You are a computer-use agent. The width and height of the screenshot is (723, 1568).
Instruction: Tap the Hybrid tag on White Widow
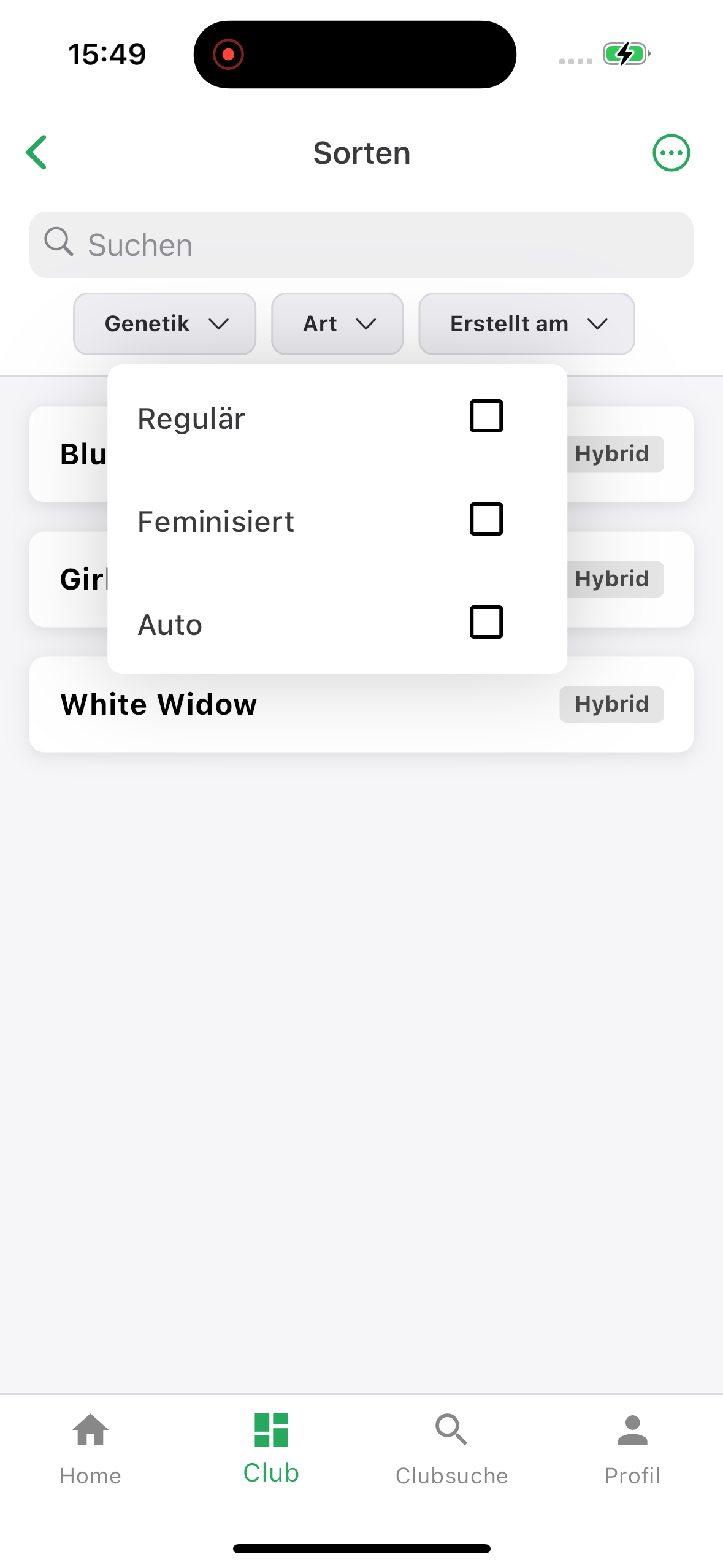point(611,704)
